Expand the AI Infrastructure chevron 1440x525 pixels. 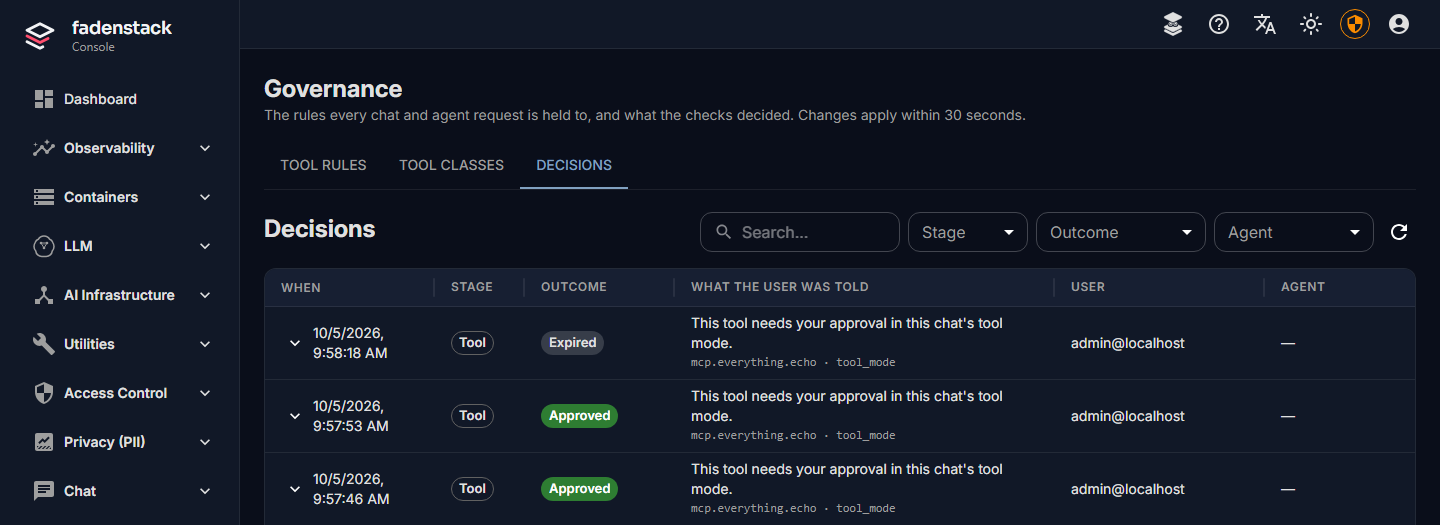coord(205,295)
